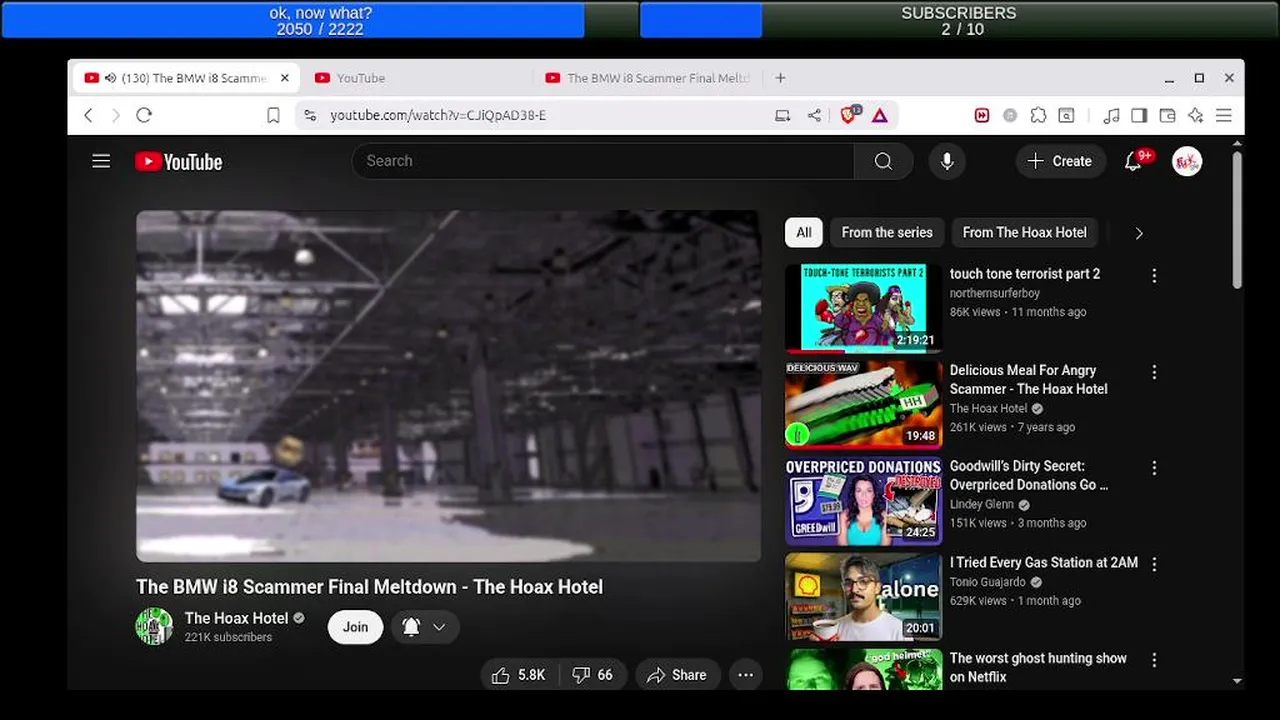This screenshot has width=1280, height=720.
Task: Click the Create button
Action: point(1060,161)
